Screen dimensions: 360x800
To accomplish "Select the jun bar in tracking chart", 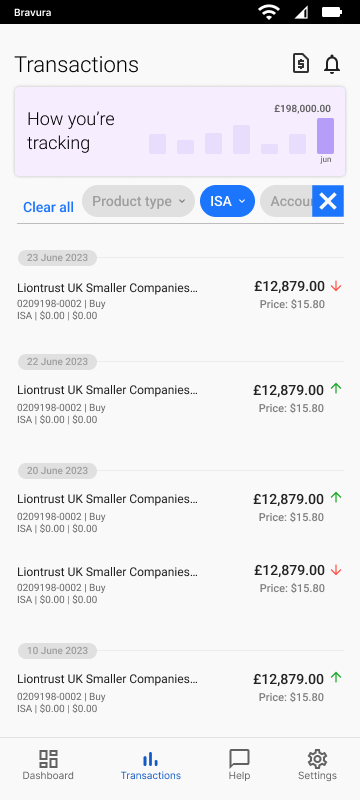I will 325,136.
